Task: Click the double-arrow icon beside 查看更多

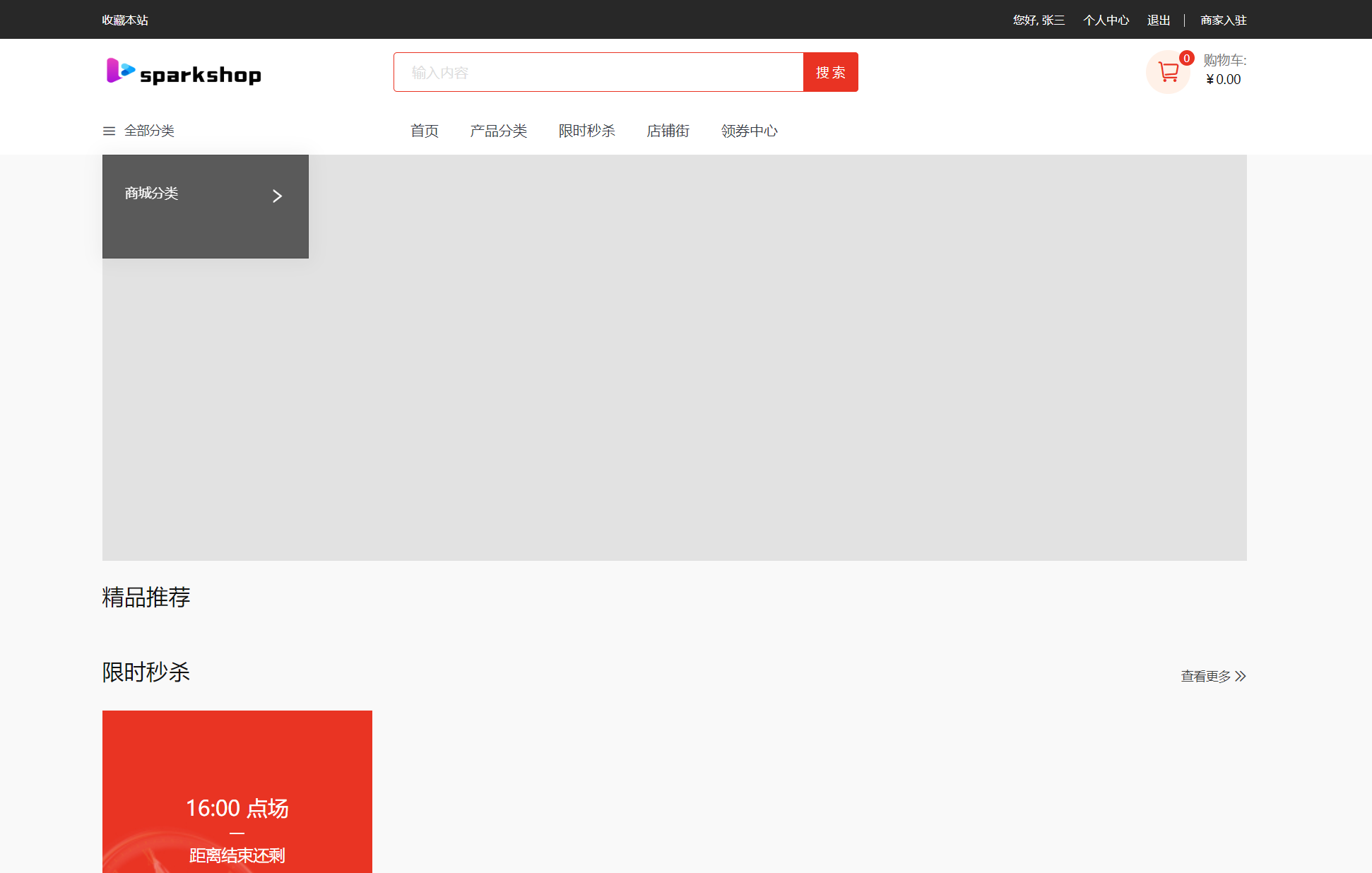Action: (1241, 676)
